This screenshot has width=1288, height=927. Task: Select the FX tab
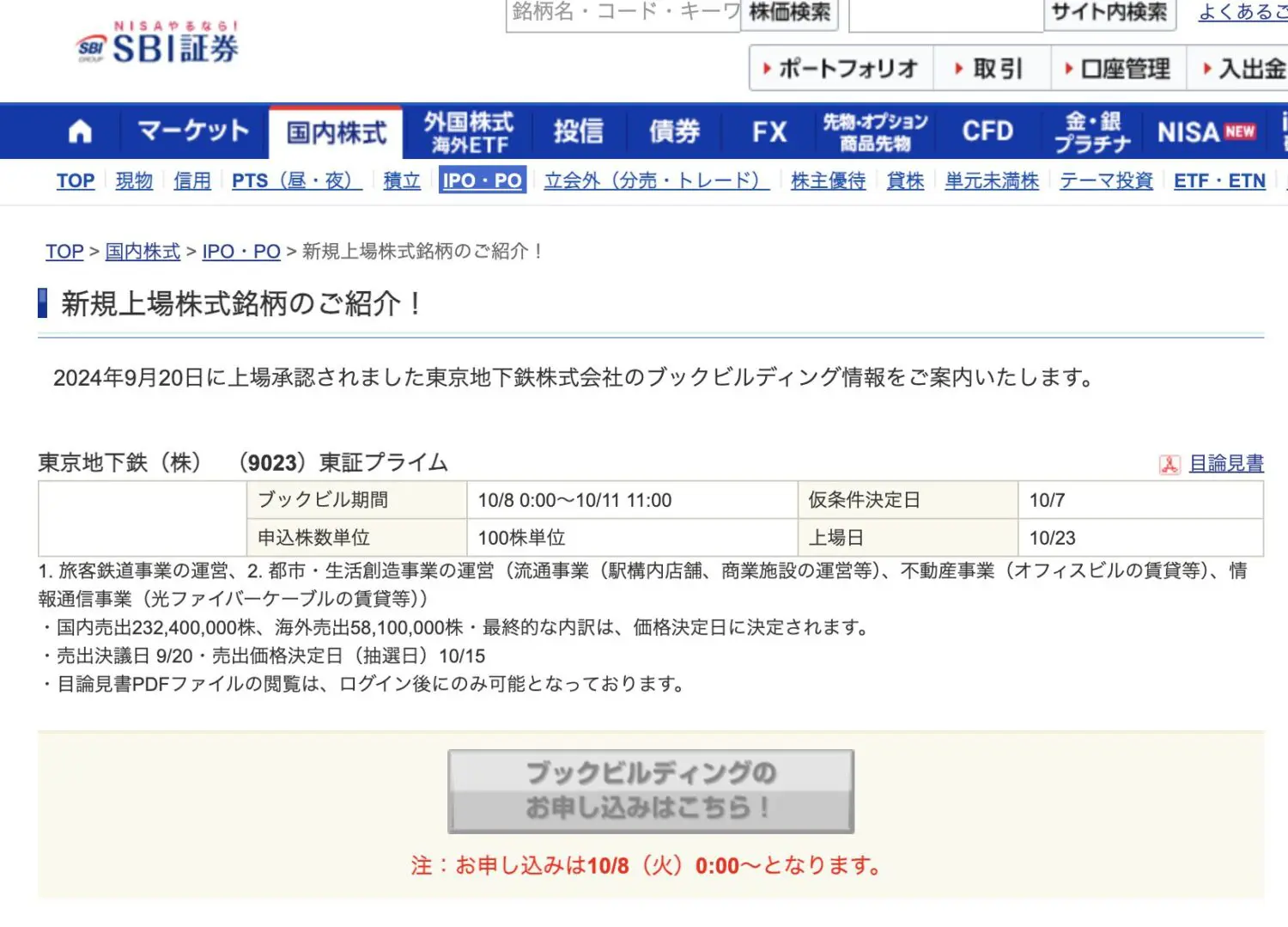pyautogui.click(x=769, y=131)
